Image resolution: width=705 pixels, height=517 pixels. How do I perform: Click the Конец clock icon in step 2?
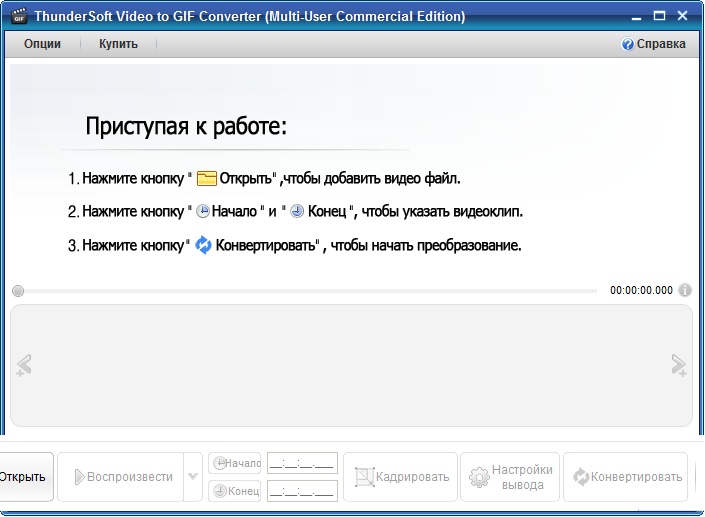[297, 211]
